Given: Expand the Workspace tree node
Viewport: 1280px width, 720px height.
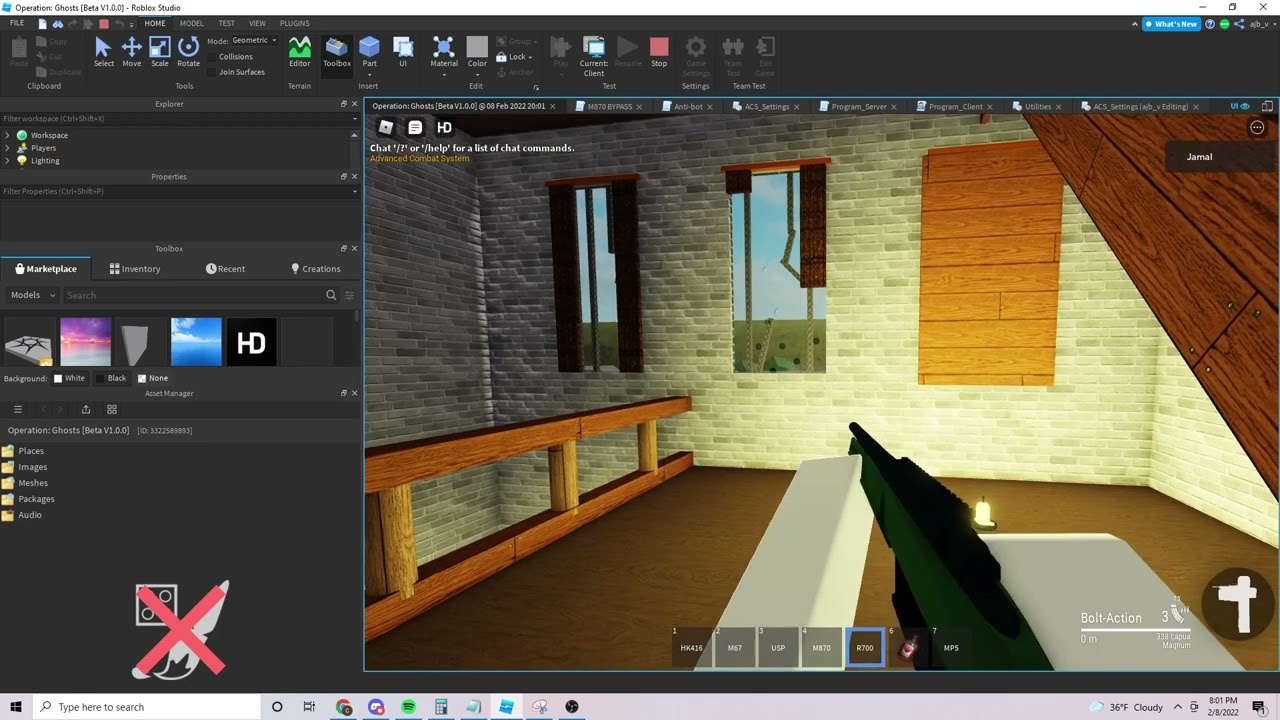Looking at the screenshot, I should click(7, 135).
